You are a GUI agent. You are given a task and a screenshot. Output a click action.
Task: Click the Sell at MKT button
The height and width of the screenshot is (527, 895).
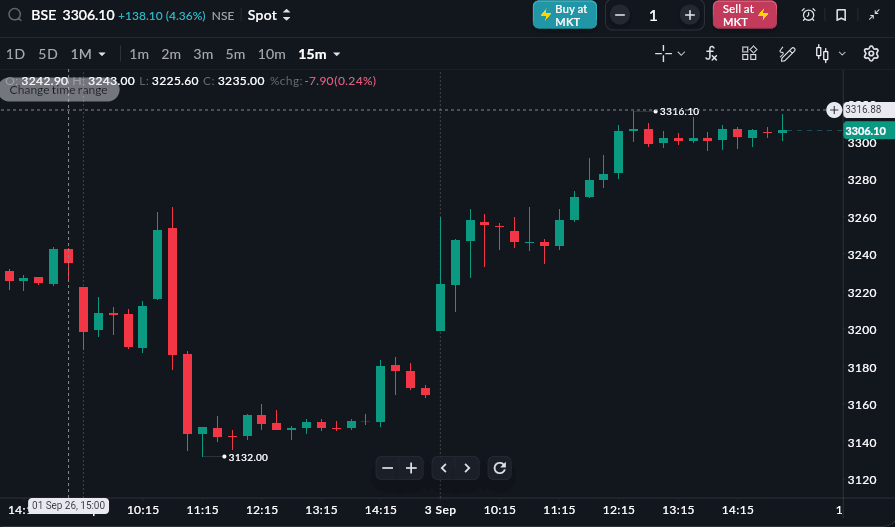tap(745, 15)
